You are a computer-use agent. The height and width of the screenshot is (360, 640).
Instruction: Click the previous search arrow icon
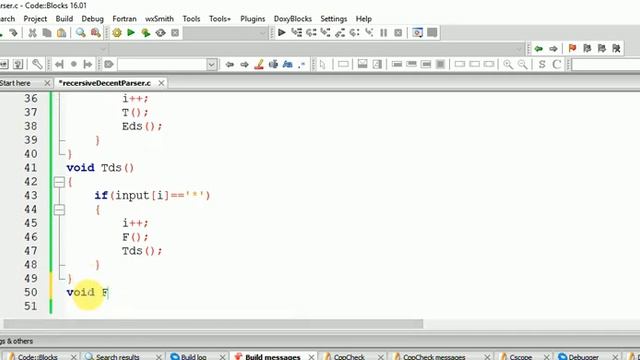coord(229,64)
